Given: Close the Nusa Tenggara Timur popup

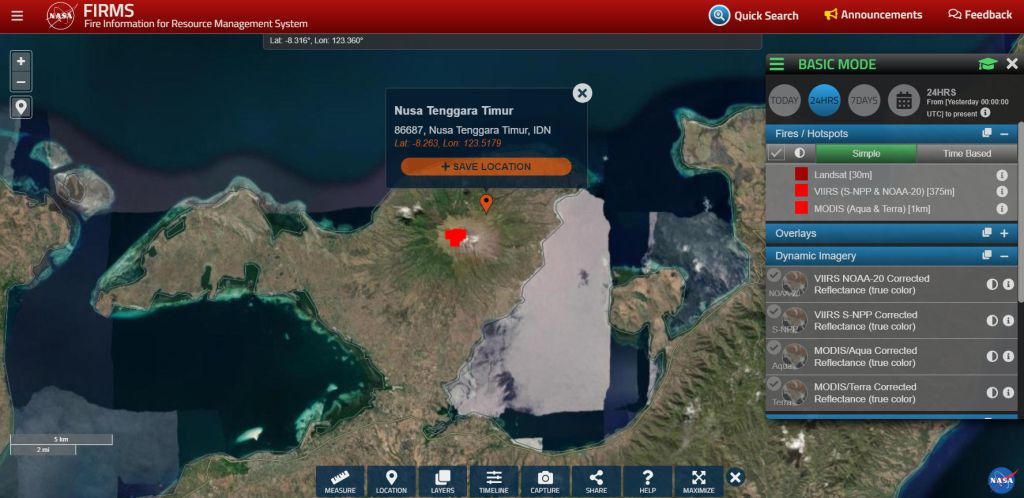Looking at the screenshot, I should click(x=582, y=93).
